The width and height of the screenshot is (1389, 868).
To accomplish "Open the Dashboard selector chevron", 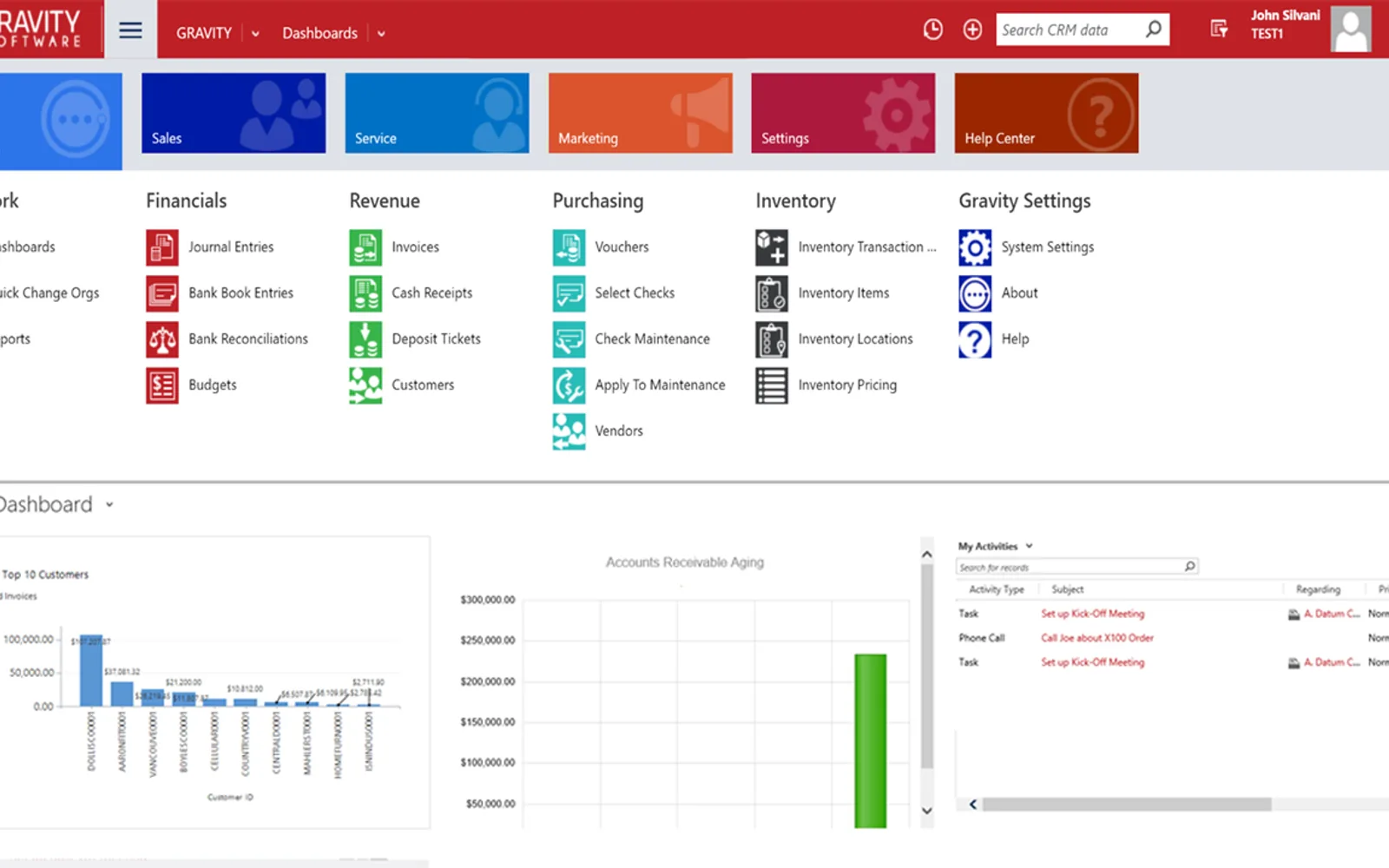I will pos(109,504).
